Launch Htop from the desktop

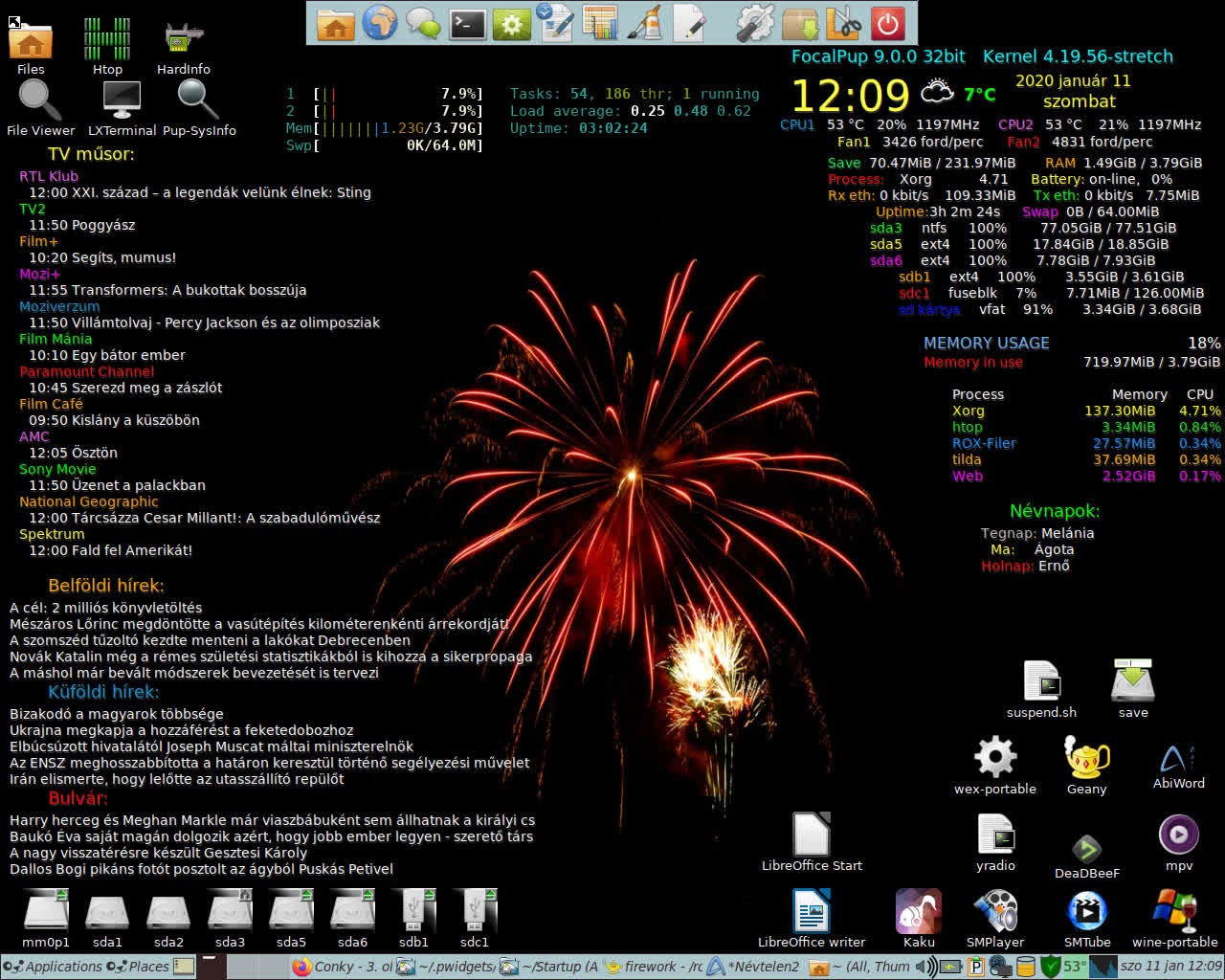pos(107,46)
